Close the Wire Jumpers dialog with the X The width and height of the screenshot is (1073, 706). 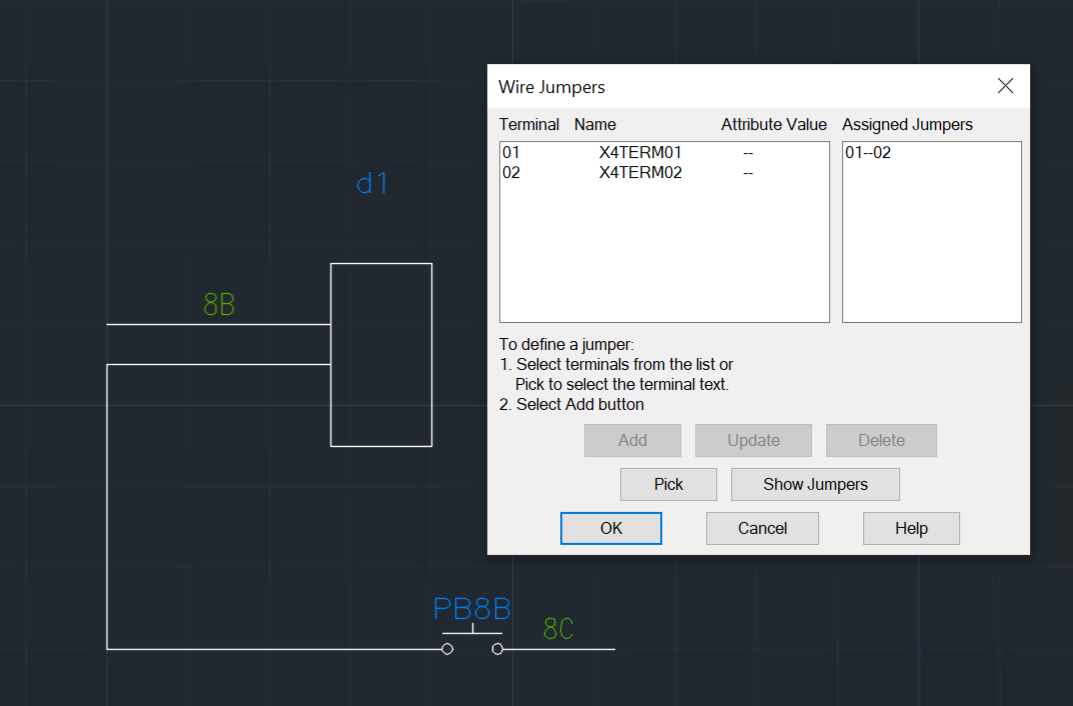click(x=1005, y=86)
